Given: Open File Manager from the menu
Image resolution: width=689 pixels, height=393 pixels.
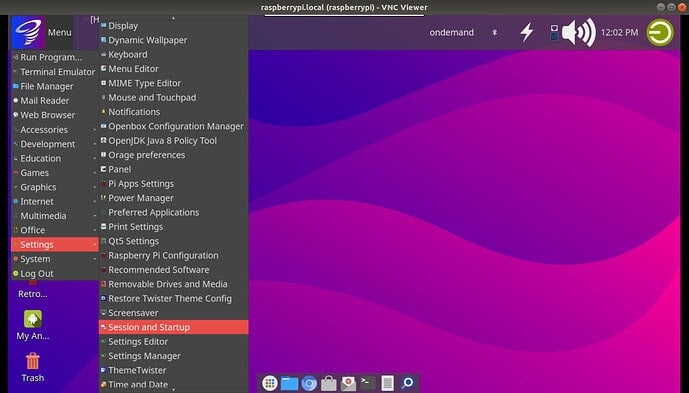Looking at the screenshot, I should click(54, 86).
